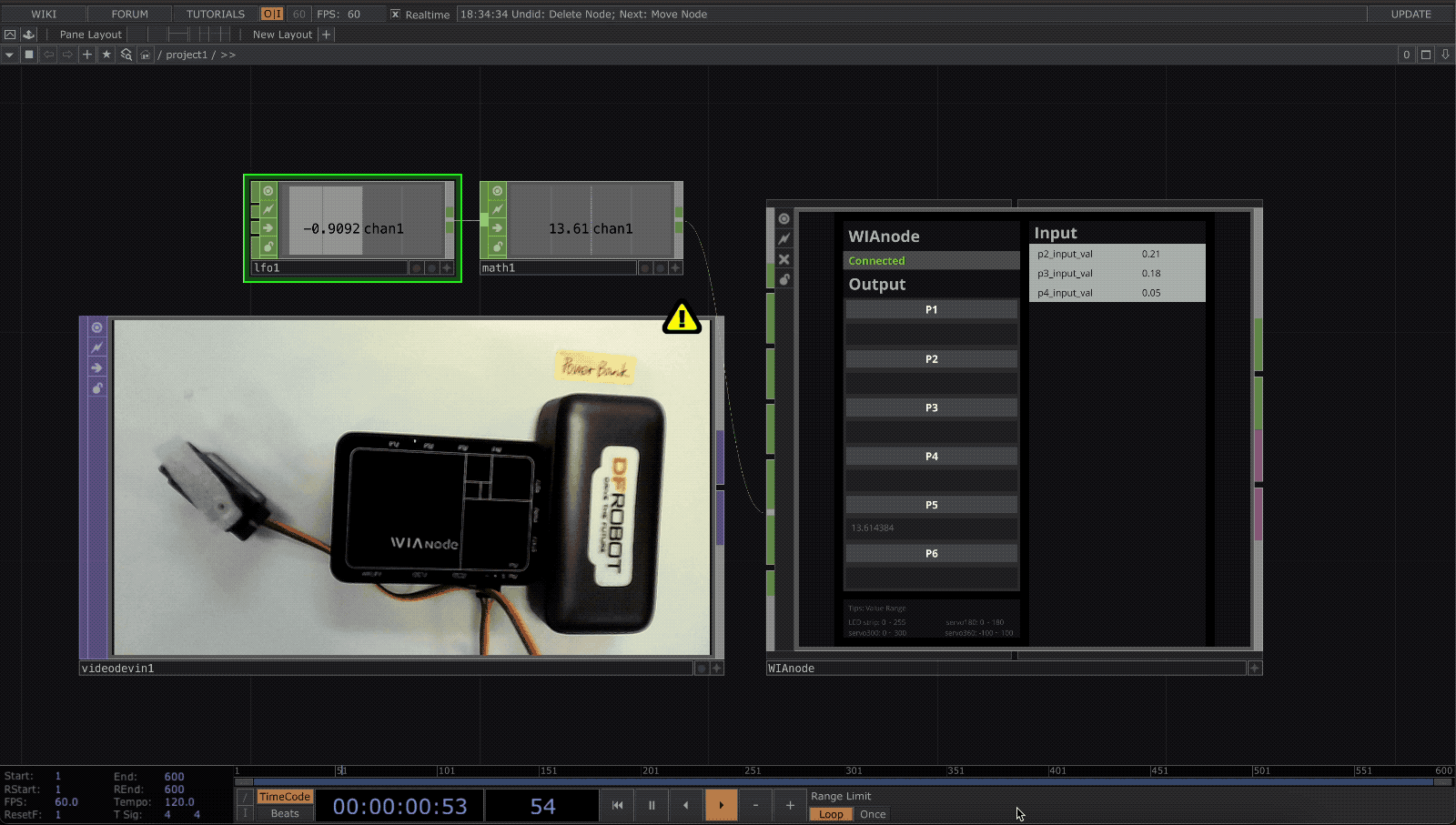1456x825 pixels.
Task: Click the lock flag on lfo1 node
Action: (x=268, y=246)
